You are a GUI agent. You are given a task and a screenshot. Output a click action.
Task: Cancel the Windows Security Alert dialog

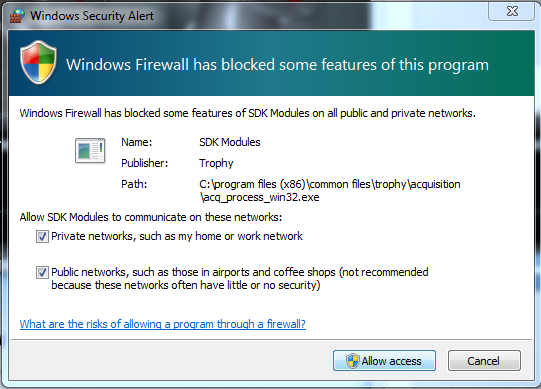tap(484, 361)
